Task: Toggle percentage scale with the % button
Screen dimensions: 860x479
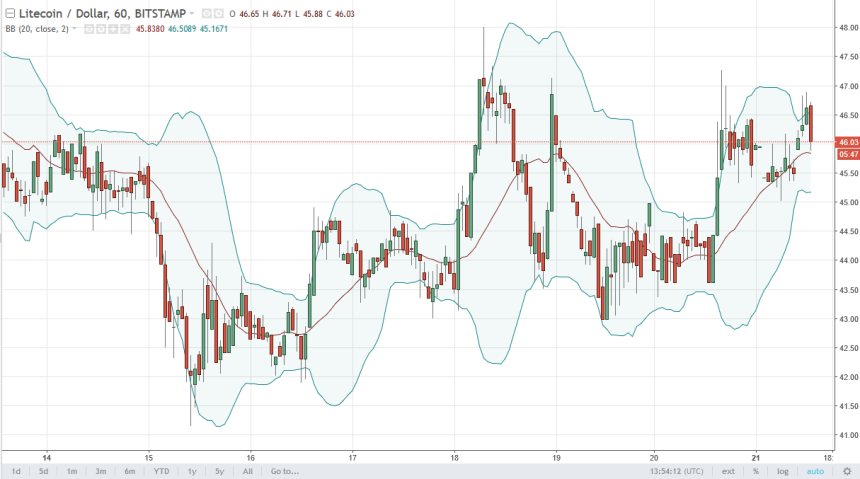Action: point(756,471)
